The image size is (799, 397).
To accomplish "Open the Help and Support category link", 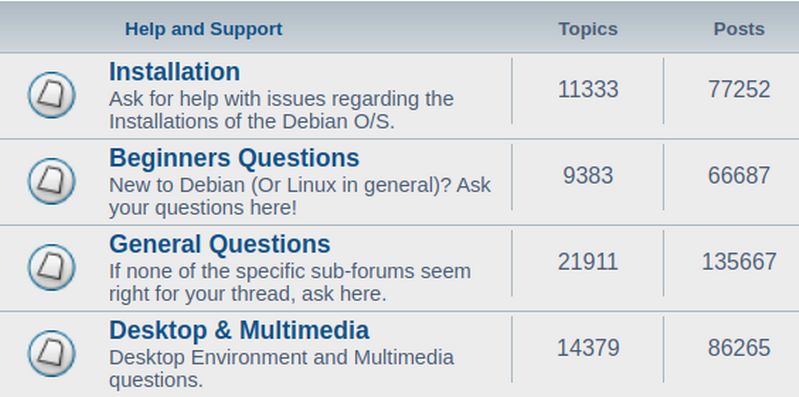I will tap(203, 29).
